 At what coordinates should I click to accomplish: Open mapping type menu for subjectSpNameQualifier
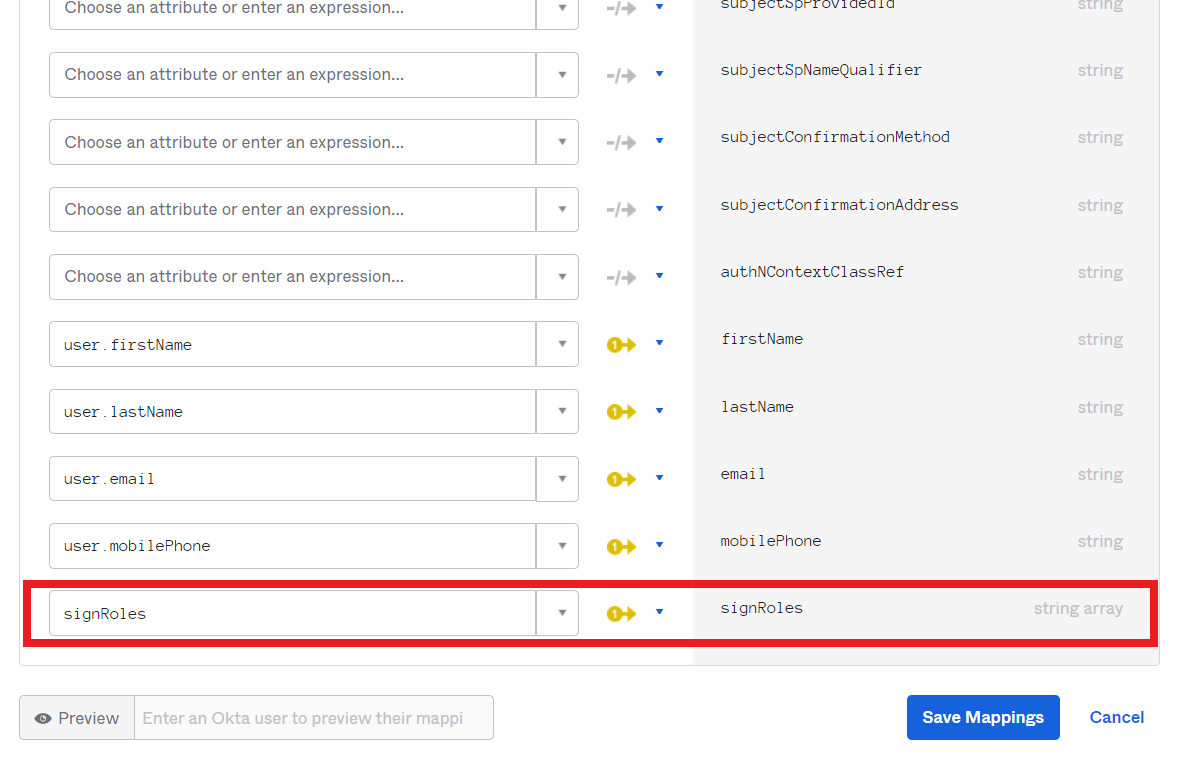[x=659, y=74]
